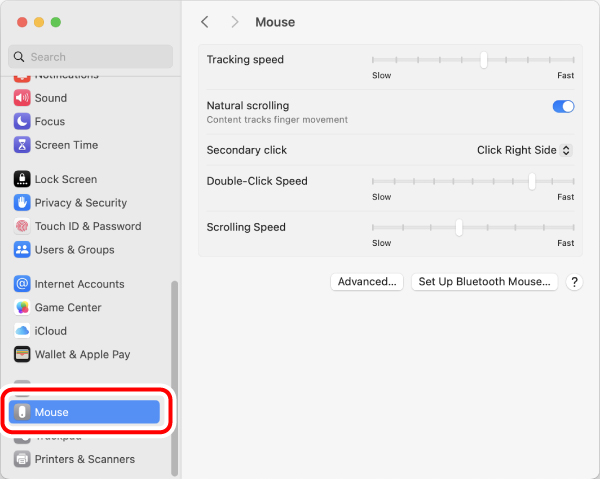Select Internet Accounts in sidebar
Viewport: 600px width, 479px height.
click(x=79, y=284)
